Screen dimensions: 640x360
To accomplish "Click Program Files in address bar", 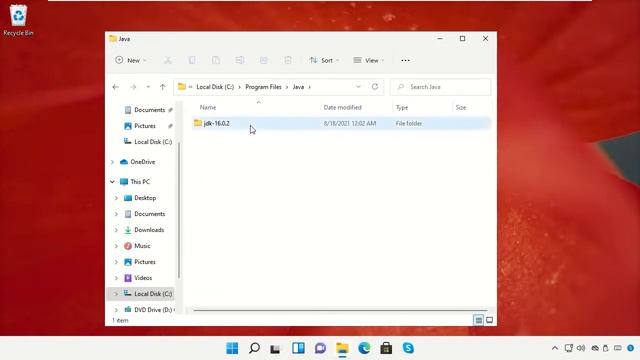I will coord(263,87).
